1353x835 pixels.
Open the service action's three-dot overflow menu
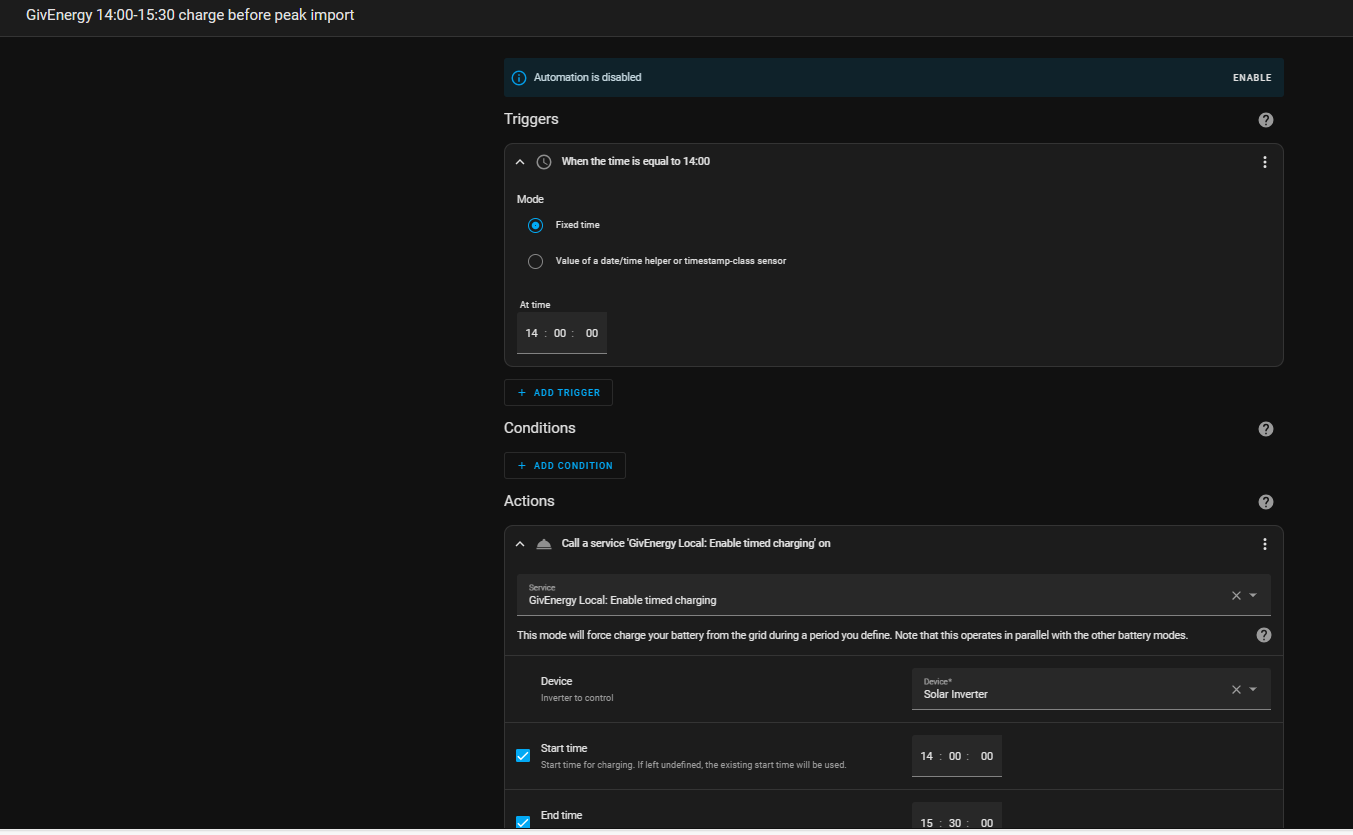point(1264,544)
